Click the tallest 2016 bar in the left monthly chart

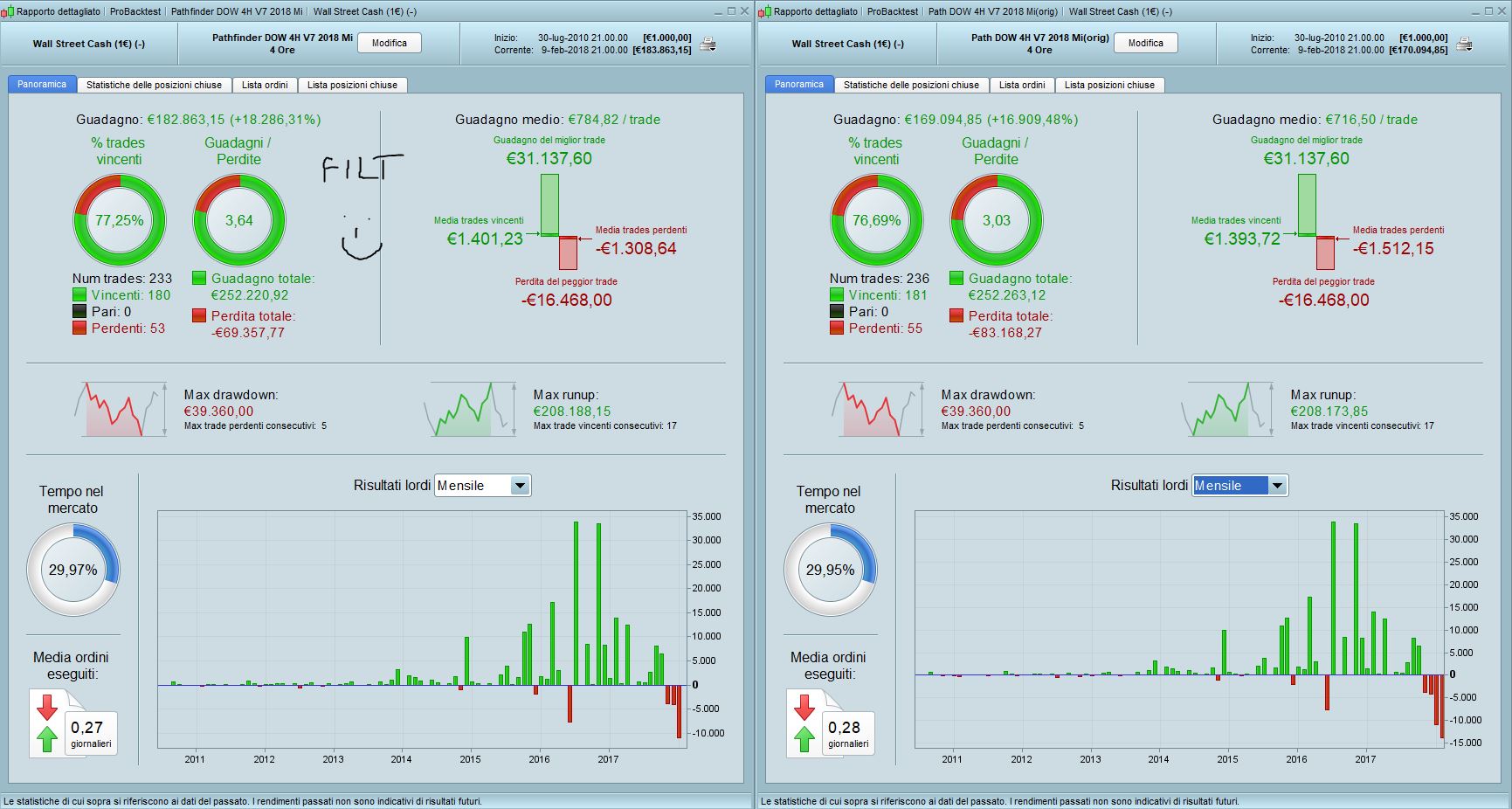(x=576, y=604)
